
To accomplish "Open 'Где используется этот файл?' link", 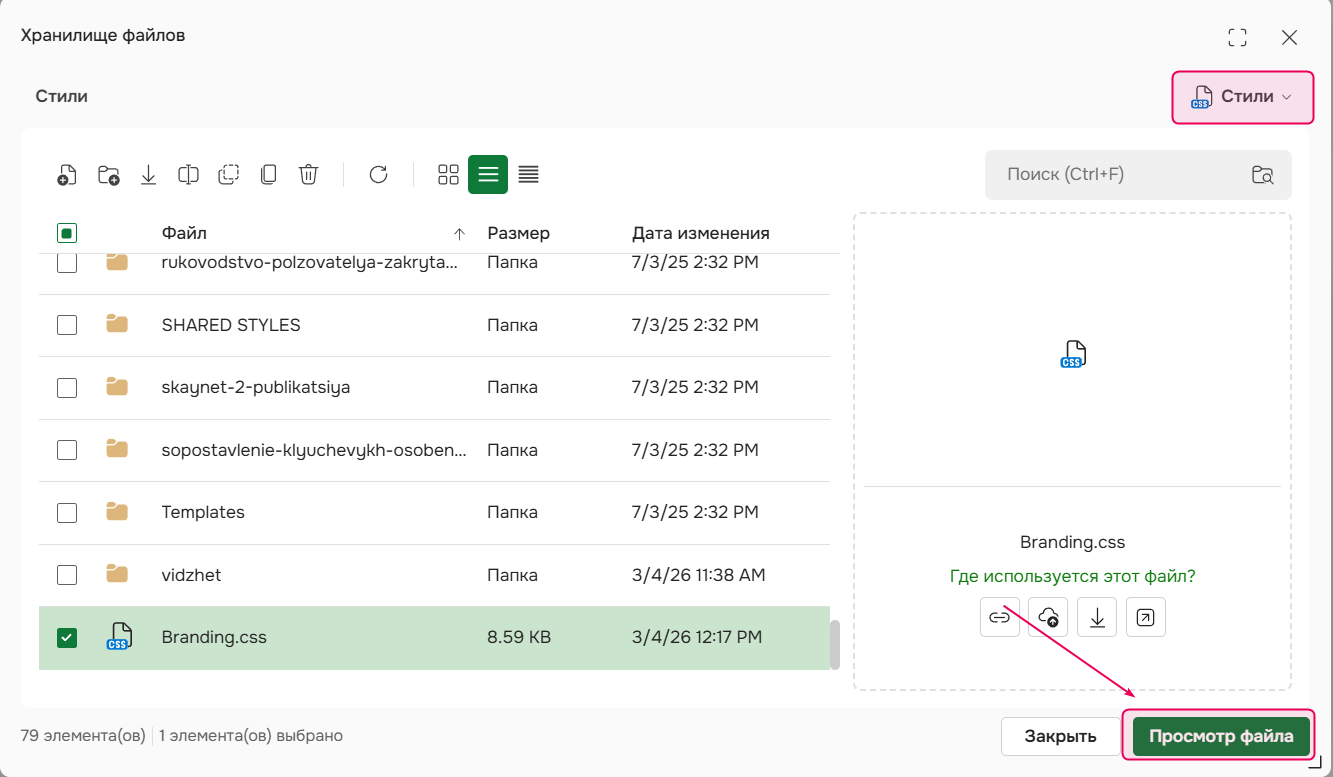I will (x=1072, y=576).
